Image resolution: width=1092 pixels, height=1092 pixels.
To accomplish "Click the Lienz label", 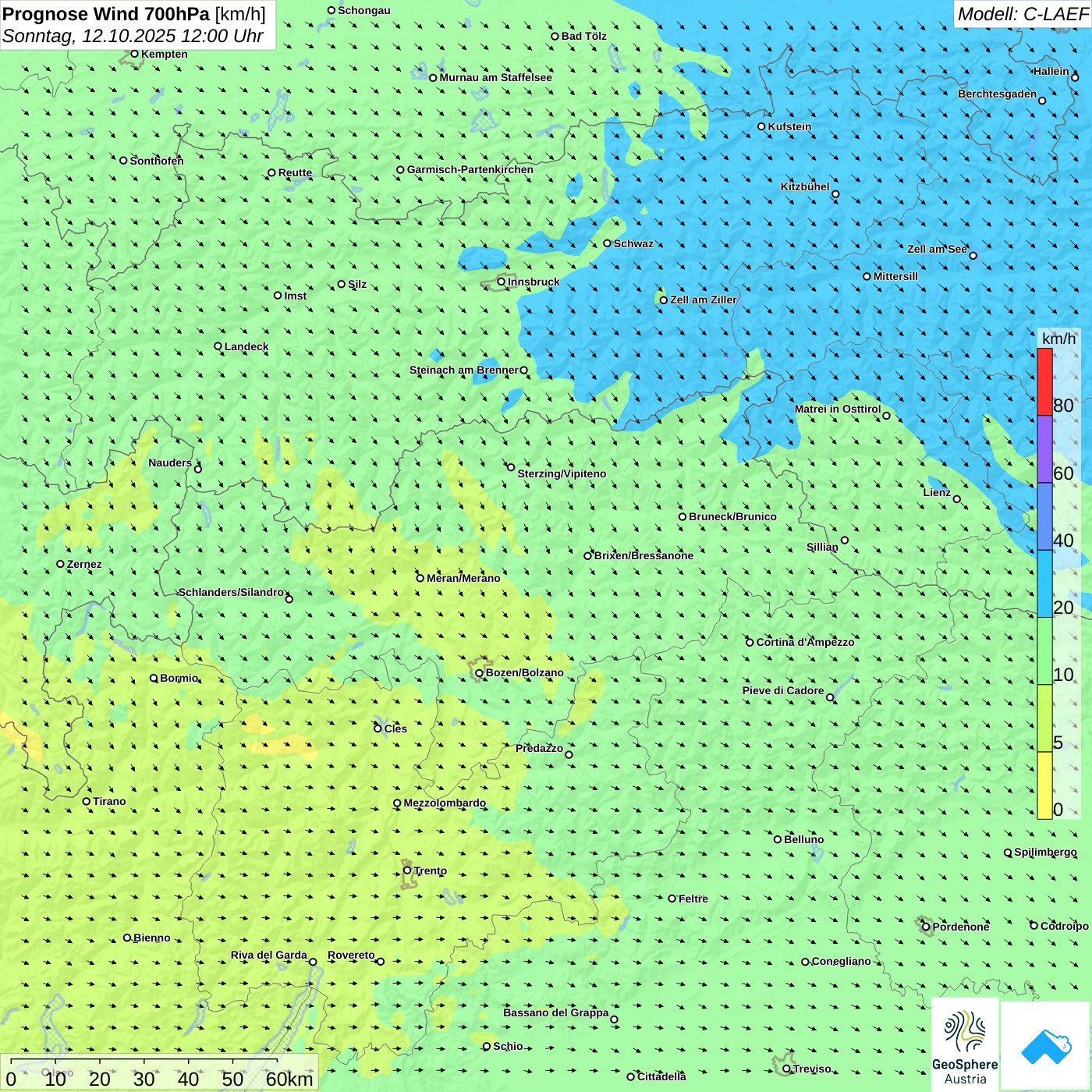I will pos(937,492).
